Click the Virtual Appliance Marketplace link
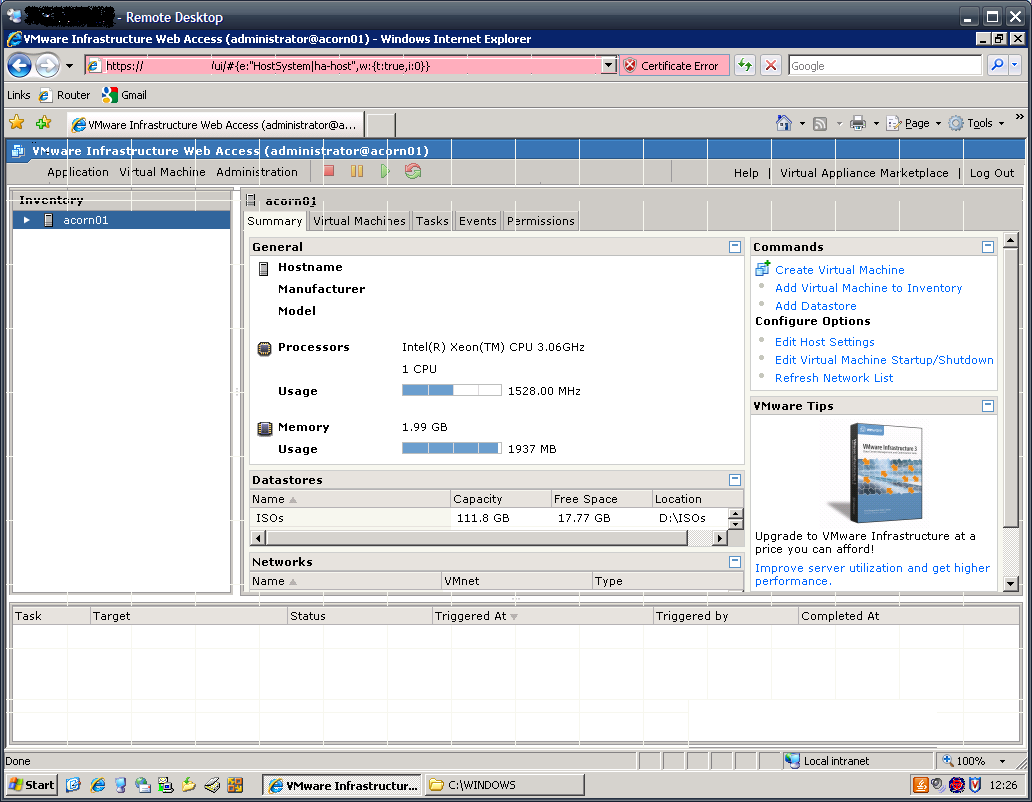The width and height of the screenshot is (1032, 802). (864, 173)
